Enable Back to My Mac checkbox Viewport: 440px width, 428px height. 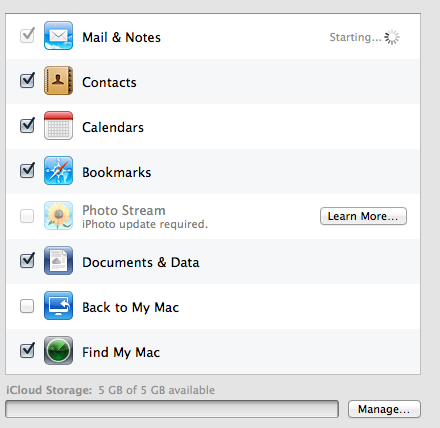tap(27, 306)
